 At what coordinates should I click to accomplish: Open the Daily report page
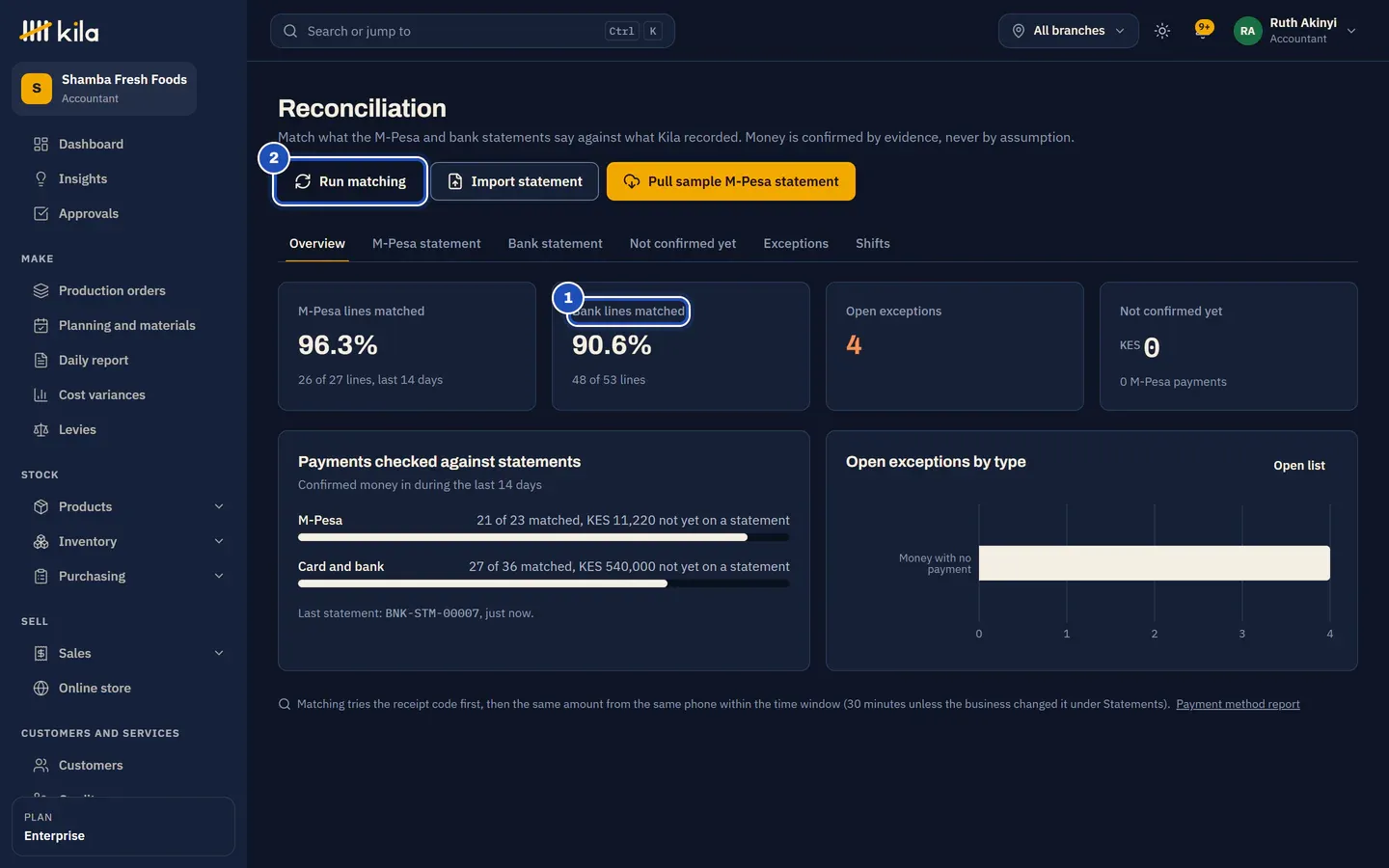tap(123, 360)
